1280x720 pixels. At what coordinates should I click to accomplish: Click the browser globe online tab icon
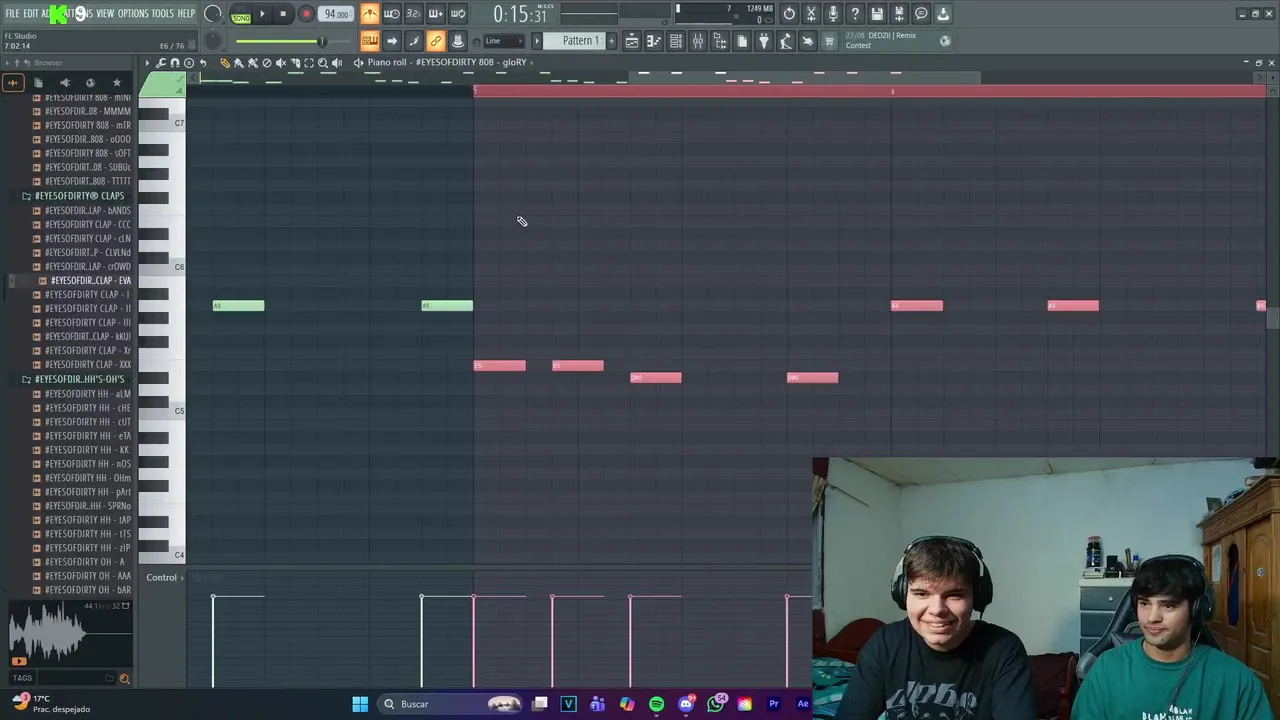point(90,83)
